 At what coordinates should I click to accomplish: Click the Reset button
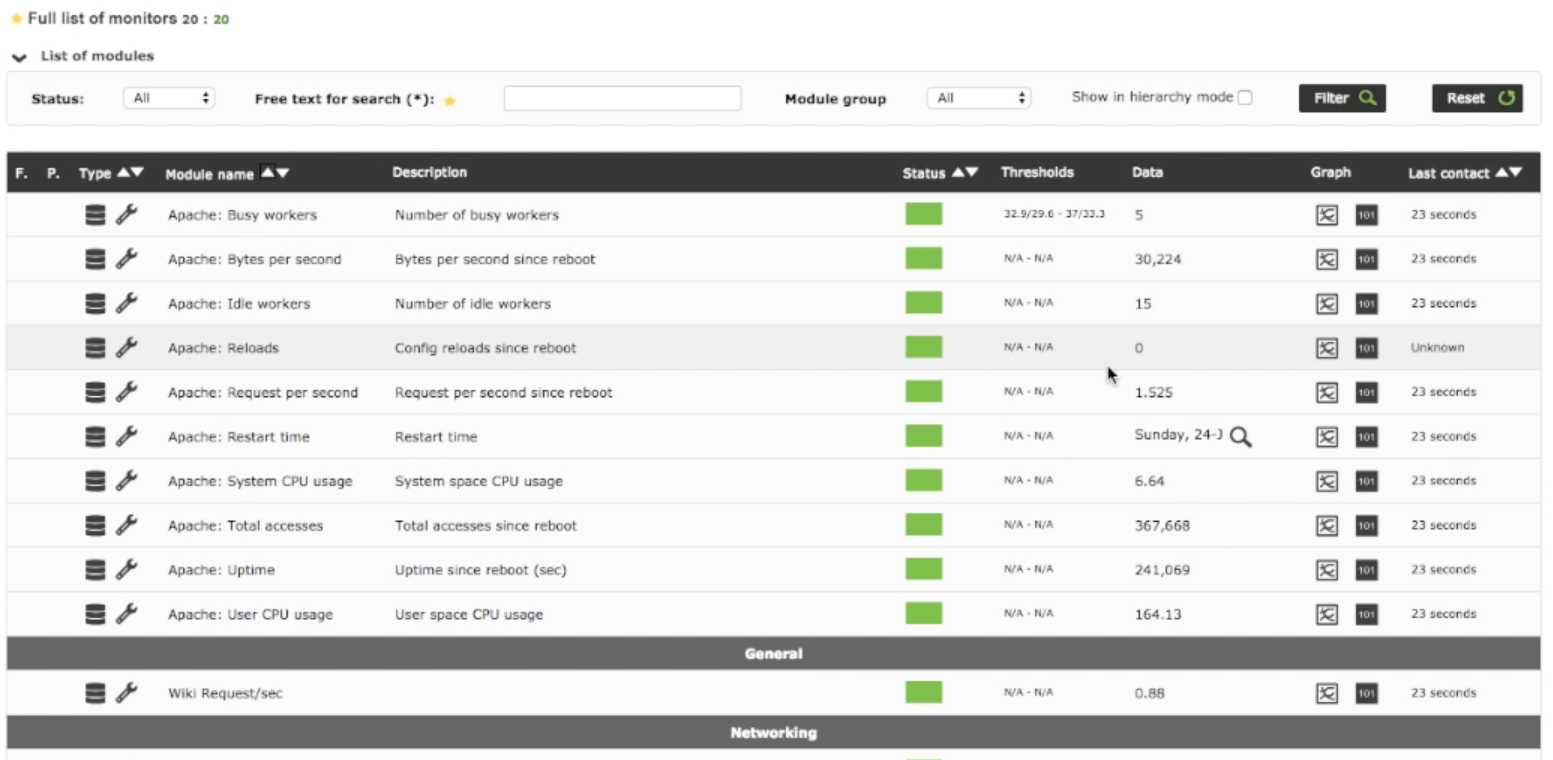(1477, 98)
